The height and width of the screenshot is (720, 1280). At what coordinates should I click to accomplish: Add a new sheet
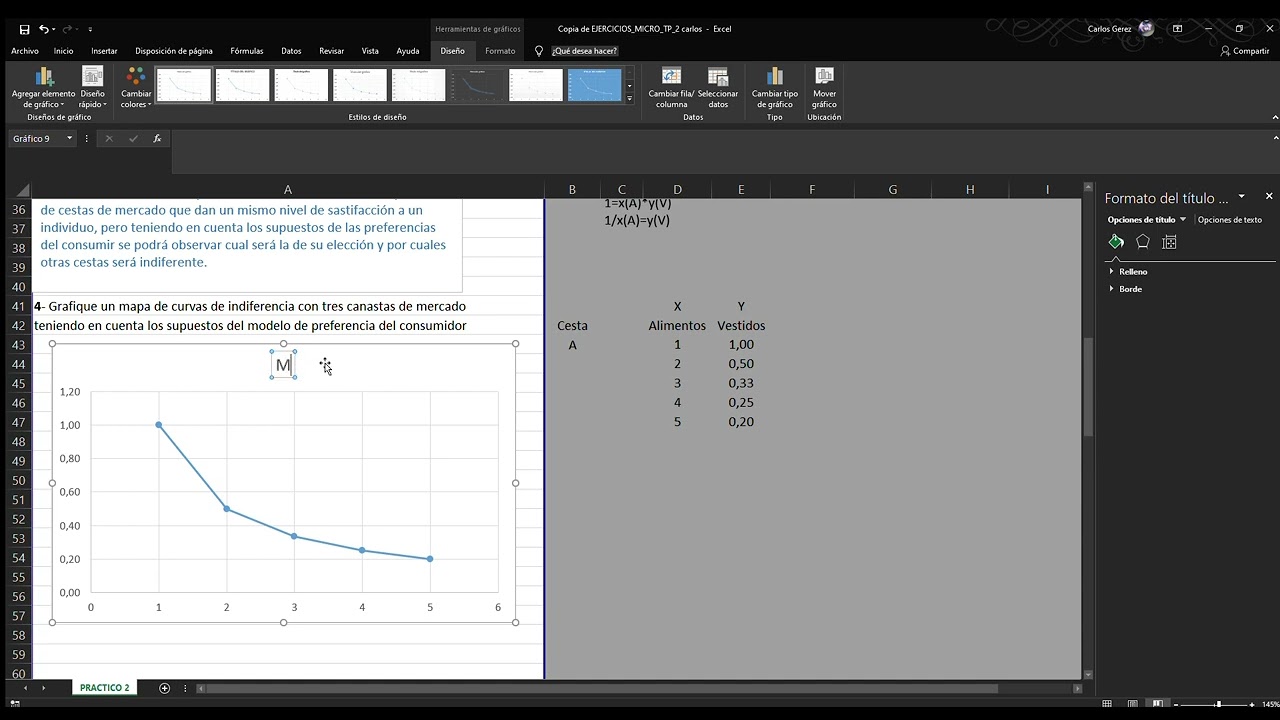point(165,688)
